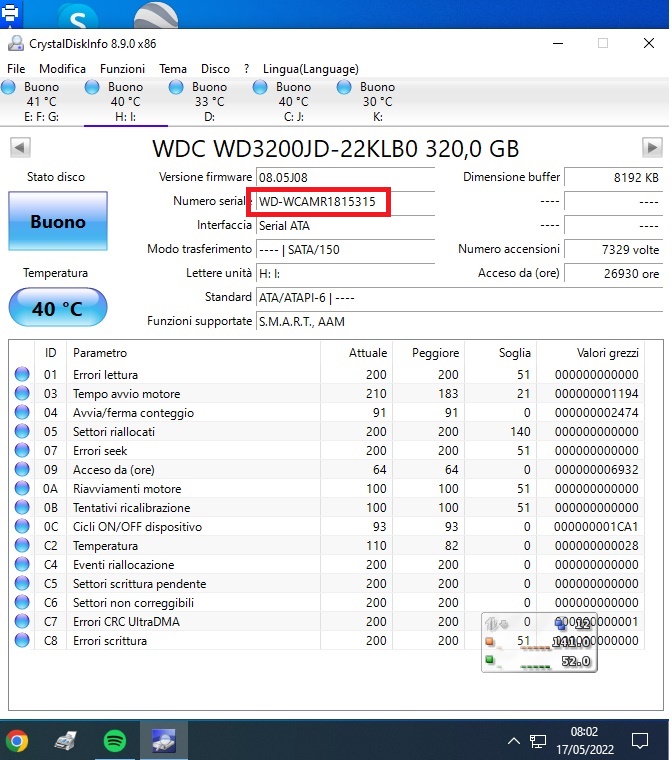Click the Standard field ATA/ATAPI-6
Viewport: 672px width, 760px height.
[x=459, y=298]
